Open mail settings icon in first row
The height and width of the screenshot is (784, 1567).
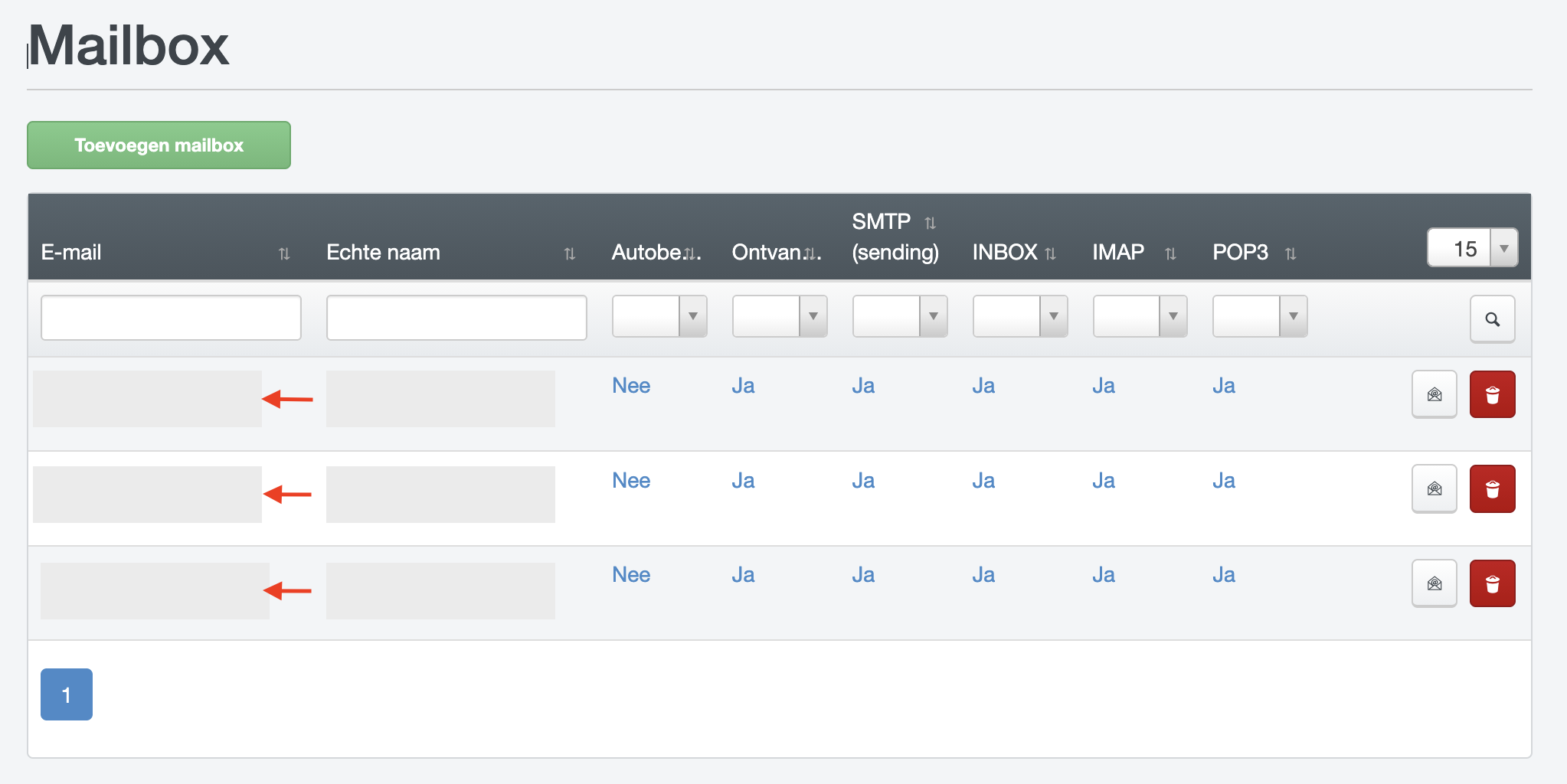[x=1434, y=394]
